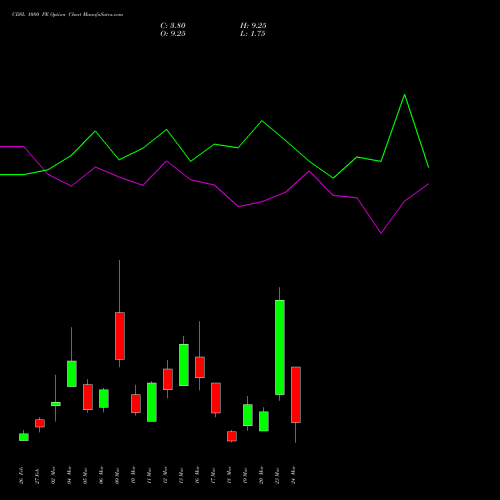Click the '04 Mar' date label
This screenshot has height=500, width=500.
click(x=70, y=476)
